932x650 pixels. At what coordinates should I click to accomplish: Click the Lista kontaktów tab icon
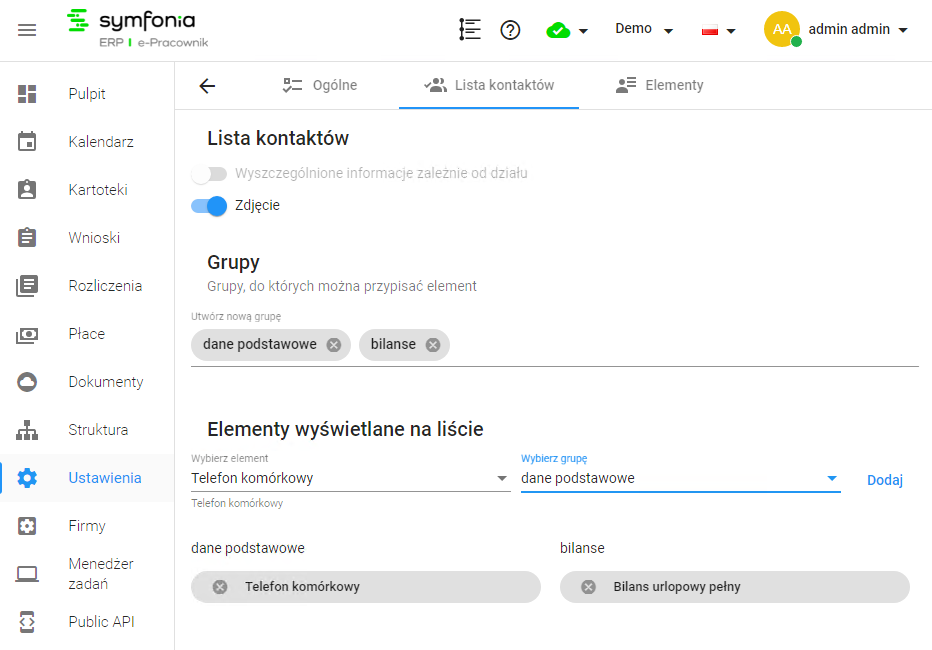[x=436, y=85]
